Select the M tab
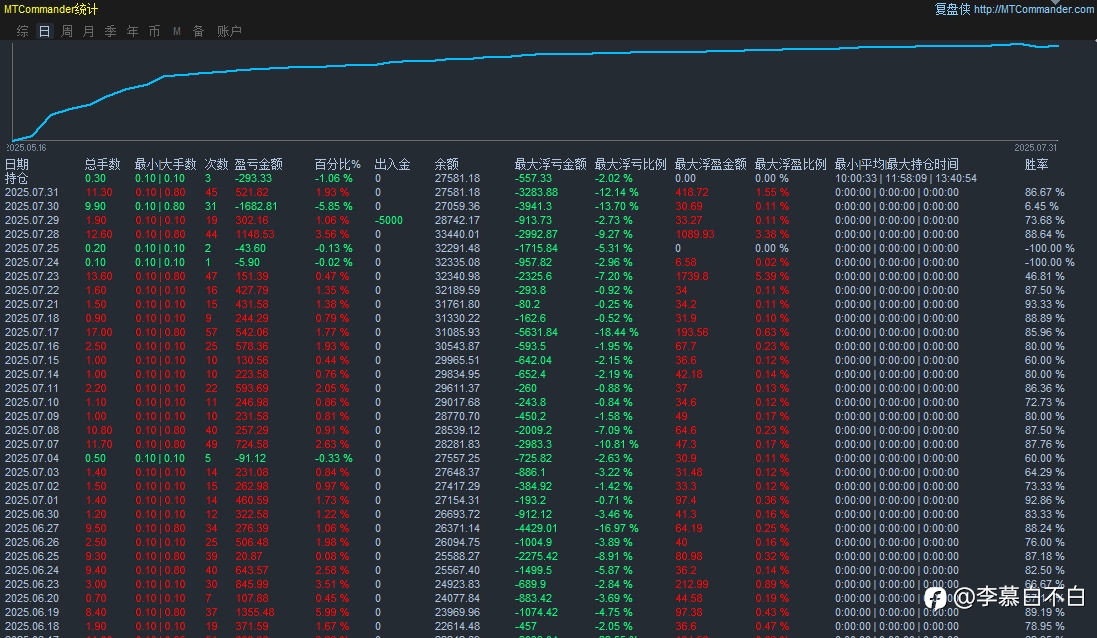 176,31
